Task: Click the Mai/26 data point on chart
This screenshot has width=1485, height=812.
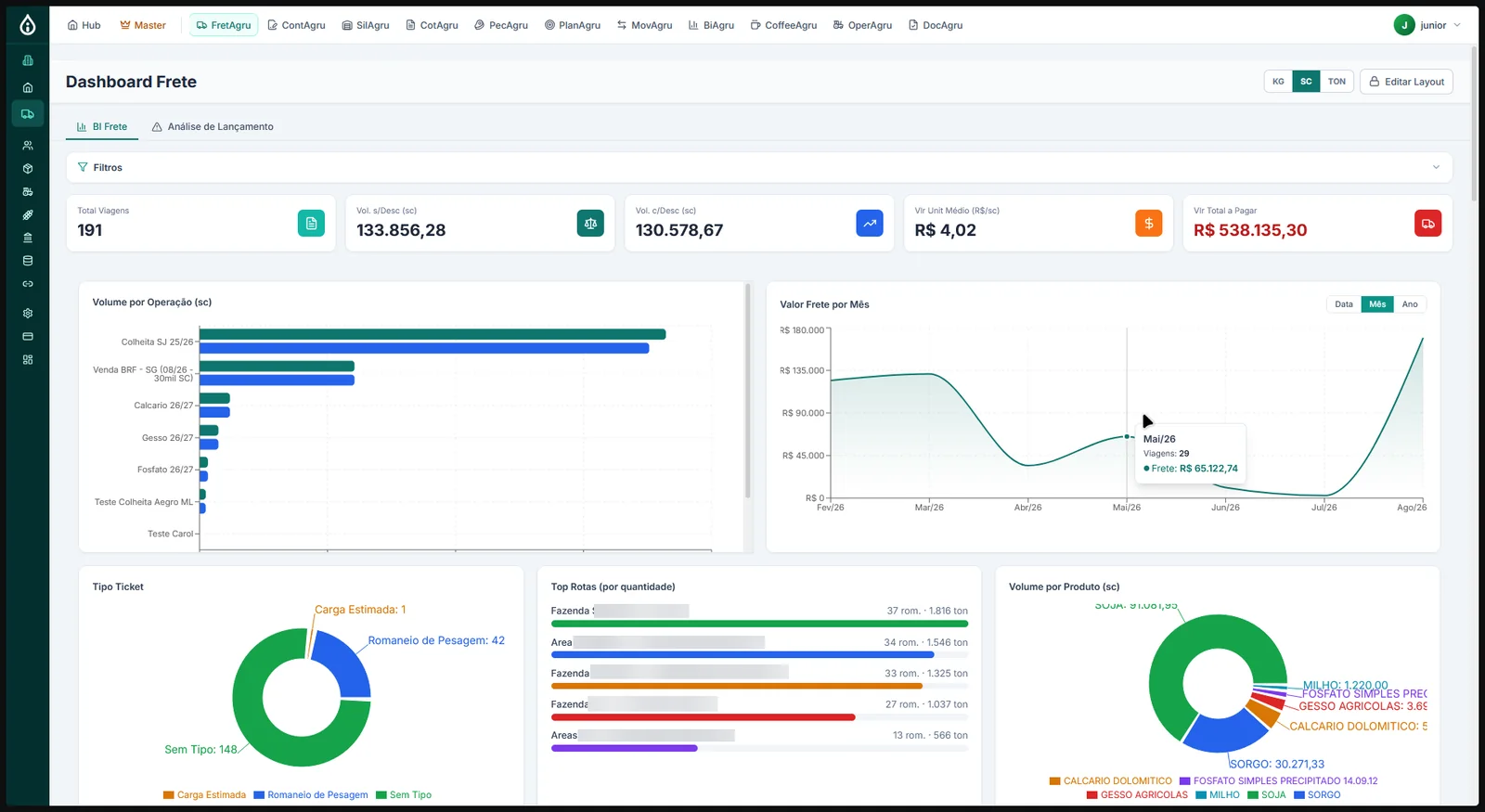Action: pos(1127,436)
